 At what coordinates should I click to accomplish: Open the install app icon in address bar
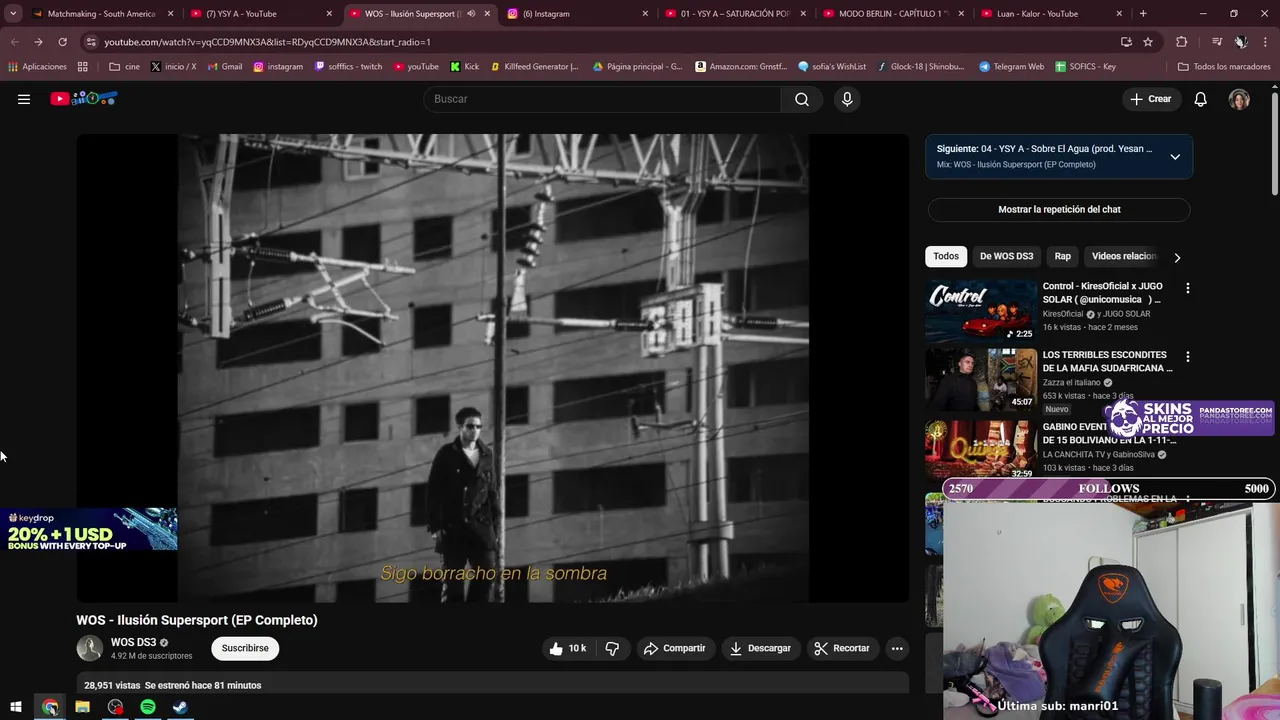pyautogui.click(x=1126, y=42)
